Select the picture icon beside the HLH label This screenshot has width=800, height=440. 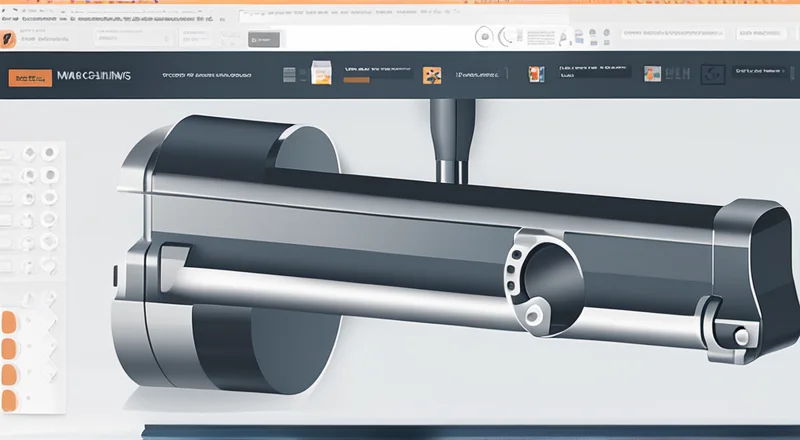pyautogui.click(x=653, y=74)
